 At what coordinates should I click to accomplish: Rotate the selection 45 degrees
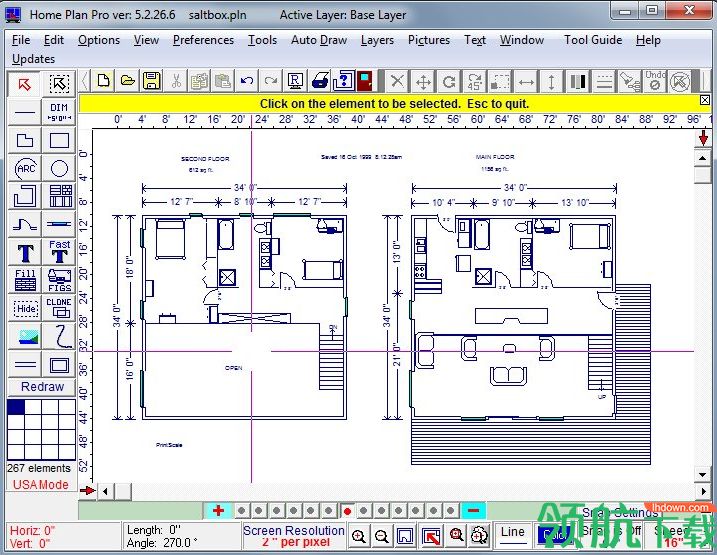click(474, 82)
